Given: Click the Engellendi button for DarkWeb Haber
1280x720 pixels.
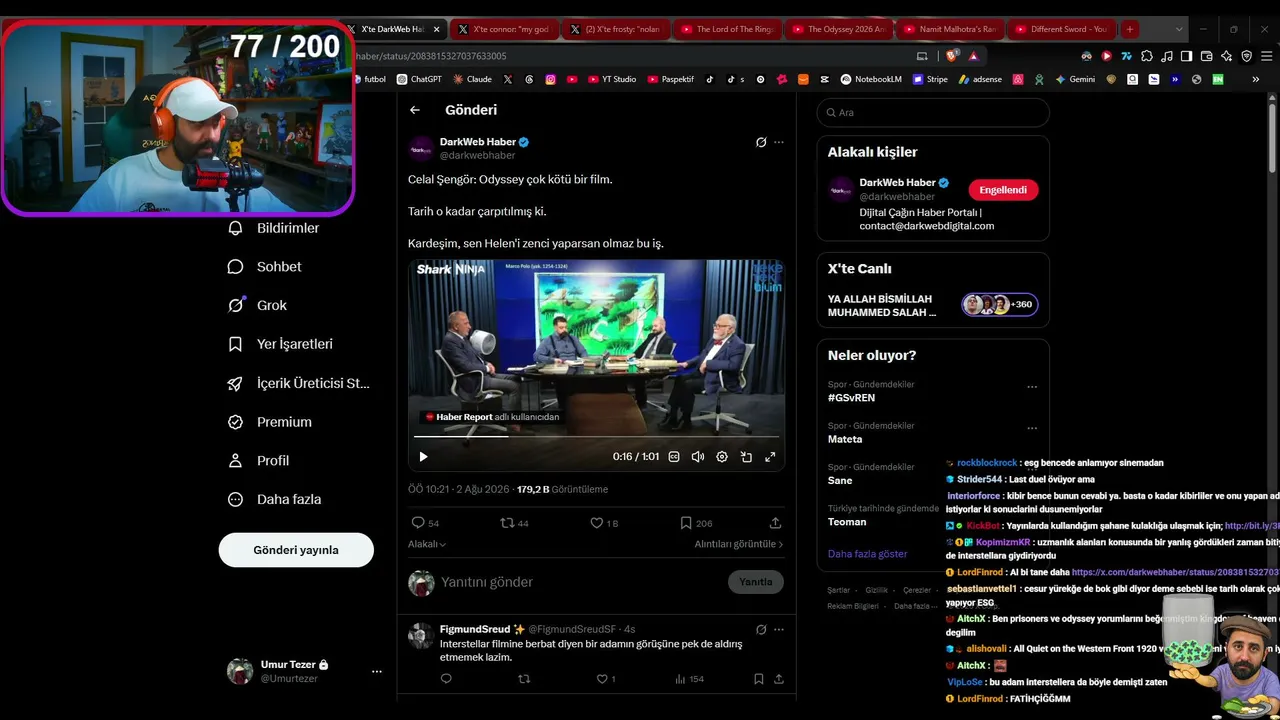Looking at the screenshot, I should pyautogui.click(x=1003, y=190).
